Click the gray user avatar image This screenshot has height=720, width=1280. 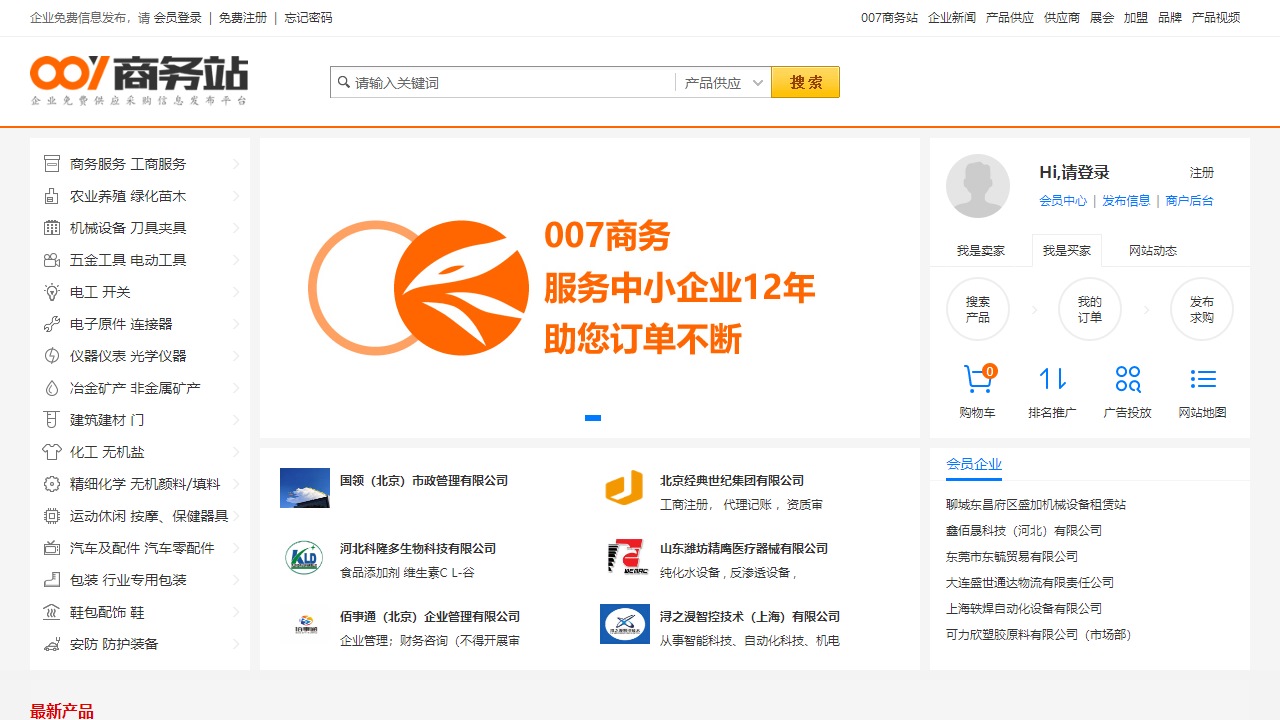pos(978,186)
